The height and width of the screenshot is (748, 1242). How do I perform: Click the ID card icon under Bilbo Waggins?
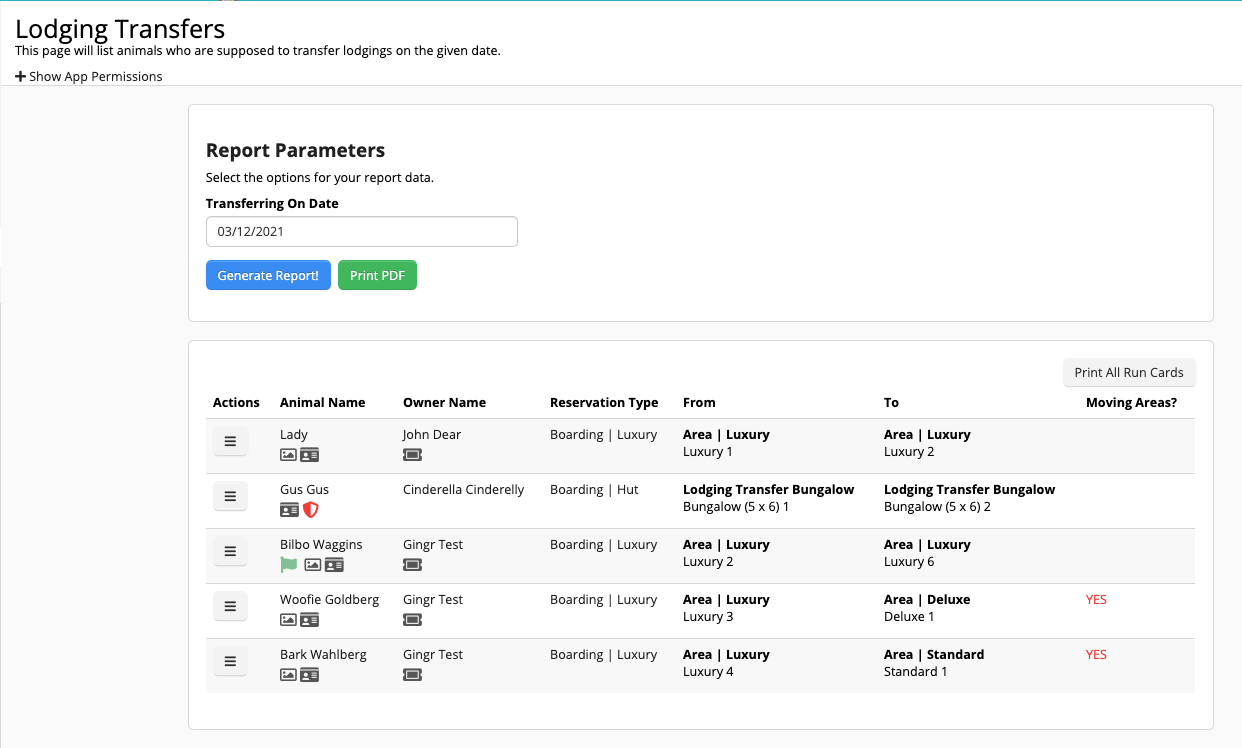334,564
